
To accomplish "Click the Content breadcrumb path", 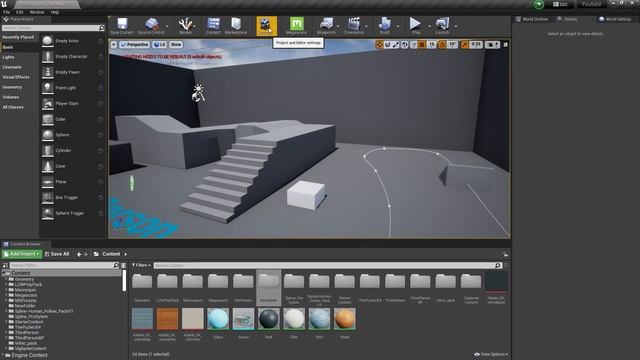I will coord(111,254).
